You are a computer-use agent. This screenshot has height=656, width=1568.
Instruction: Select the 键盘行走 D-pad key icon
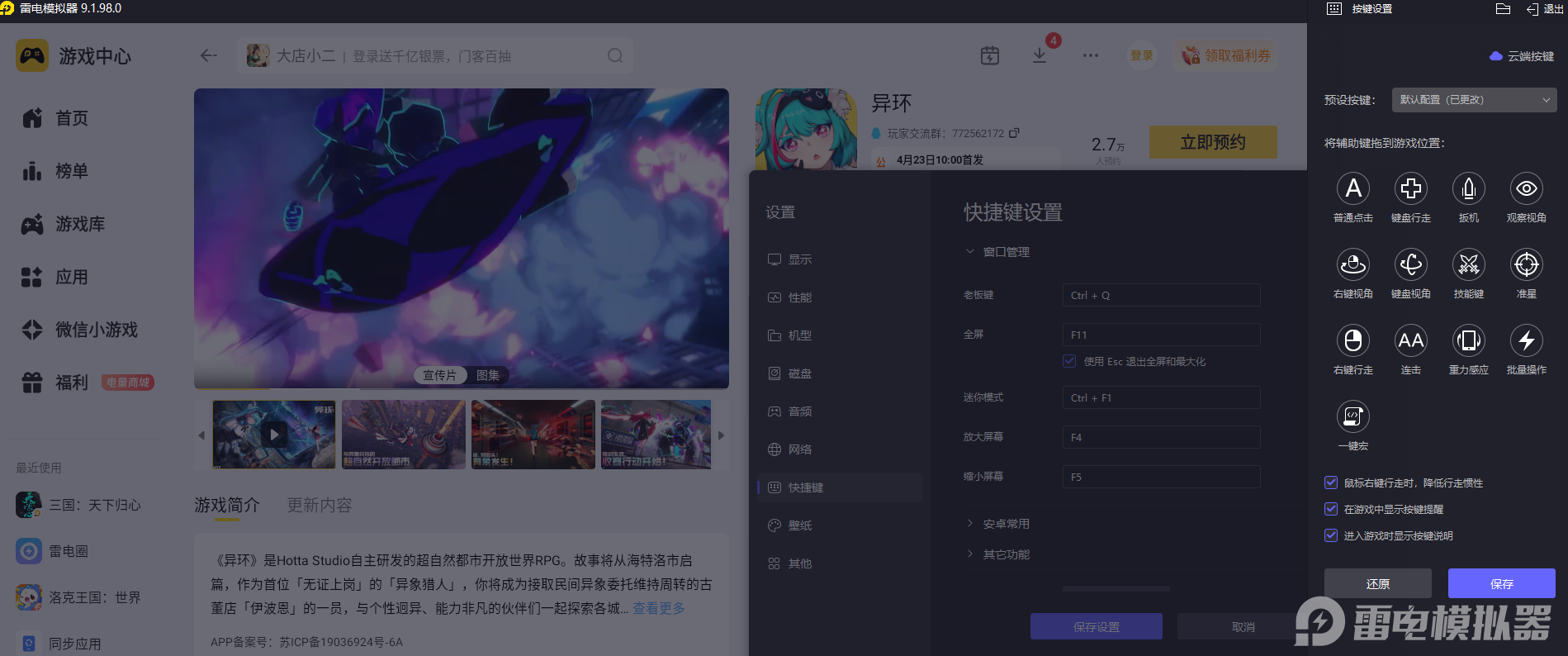[x=1410, y=188]
